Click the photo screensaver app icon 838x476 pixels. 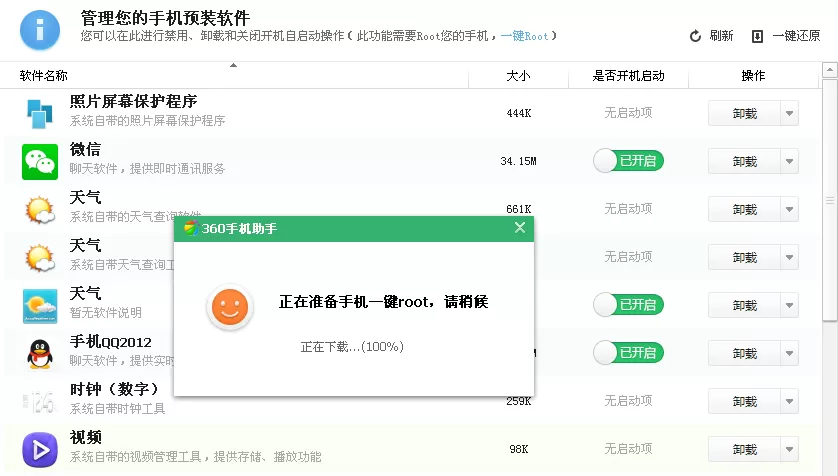pyautogui.click(x=40, y=113)
